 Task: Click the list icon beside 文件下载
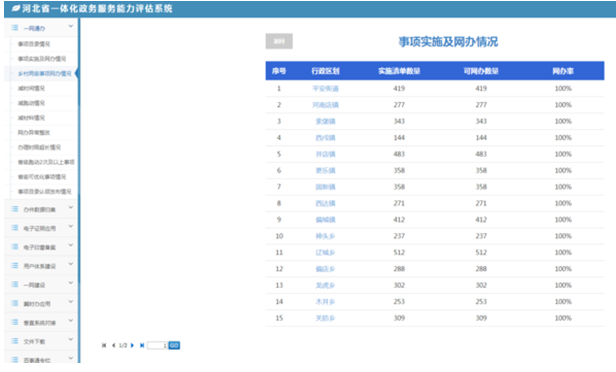point(15,341)
